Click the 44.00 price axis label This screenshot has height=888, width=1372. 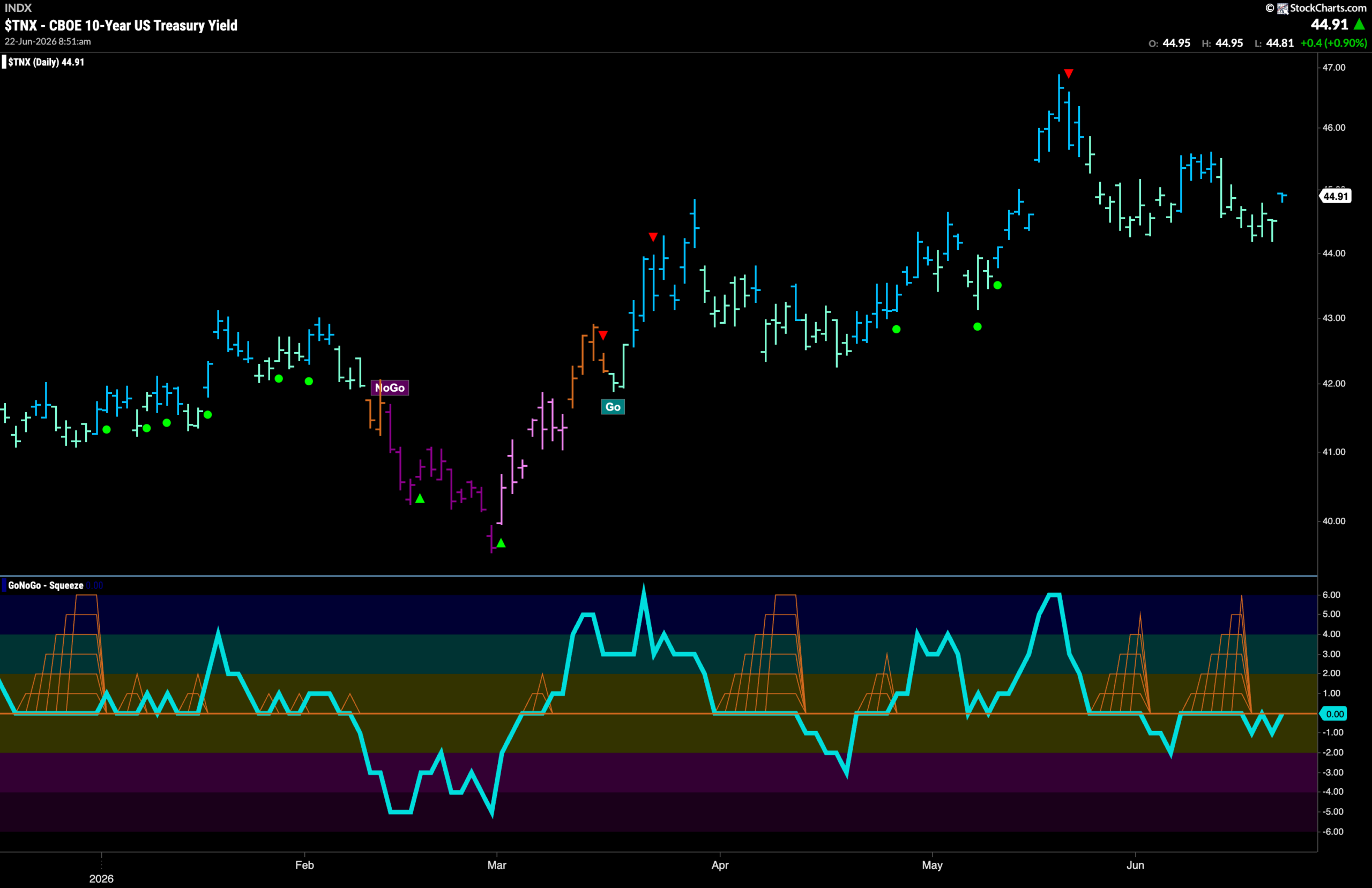[x=1334, y=253]
